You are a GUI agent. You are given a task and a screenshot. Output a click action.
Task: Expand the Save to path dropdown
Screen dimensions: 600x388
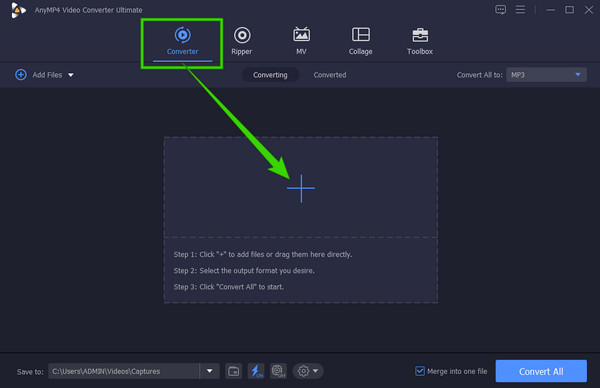coord(210,371)
